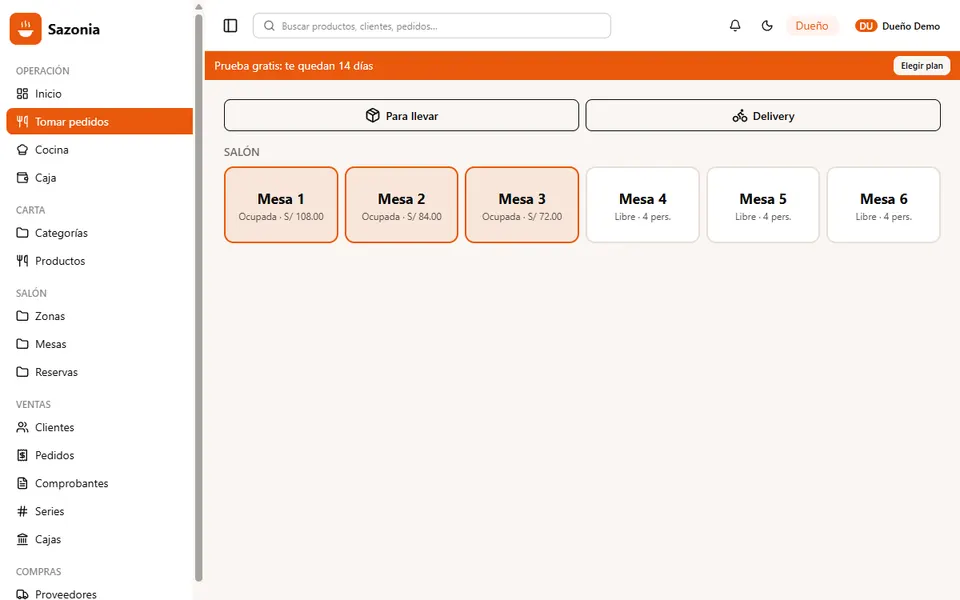Start a Delivery order
Image resolution: width=960 pixels, height=600 pixels.
click(x=763, y=115)
